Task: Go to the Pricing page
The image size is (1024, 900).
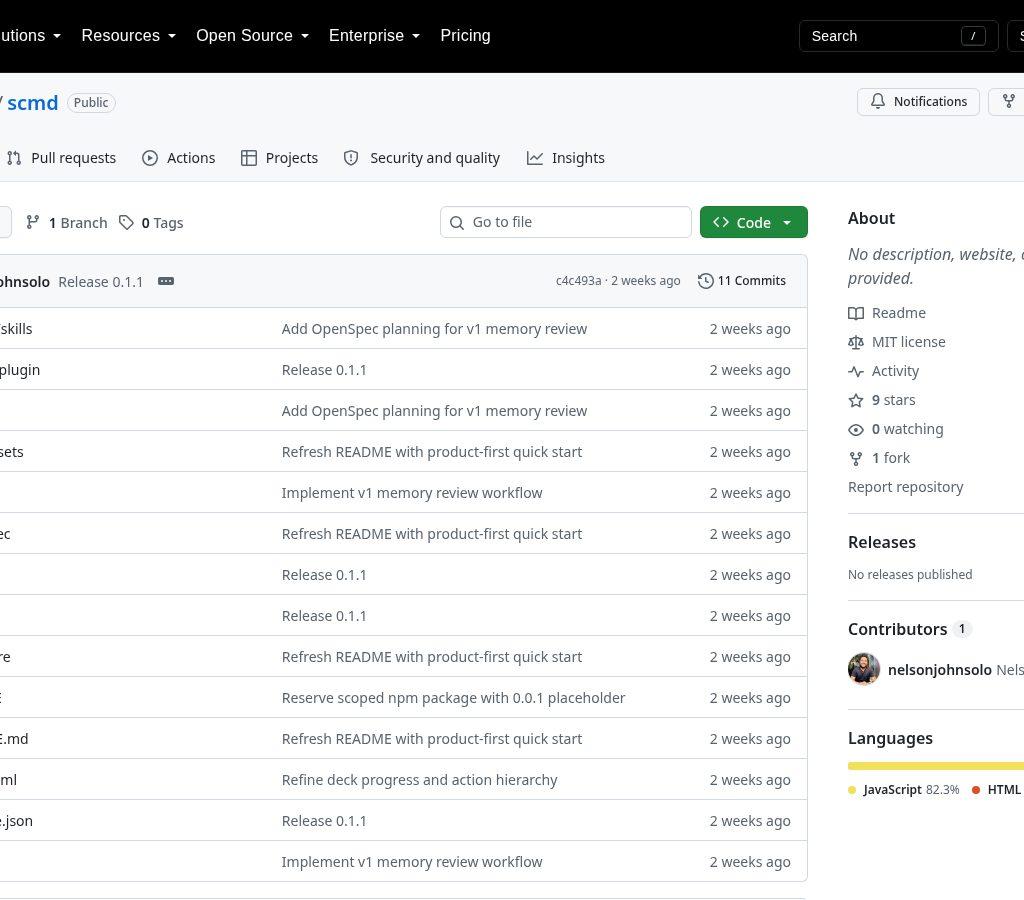Action: tap(465, 35)
